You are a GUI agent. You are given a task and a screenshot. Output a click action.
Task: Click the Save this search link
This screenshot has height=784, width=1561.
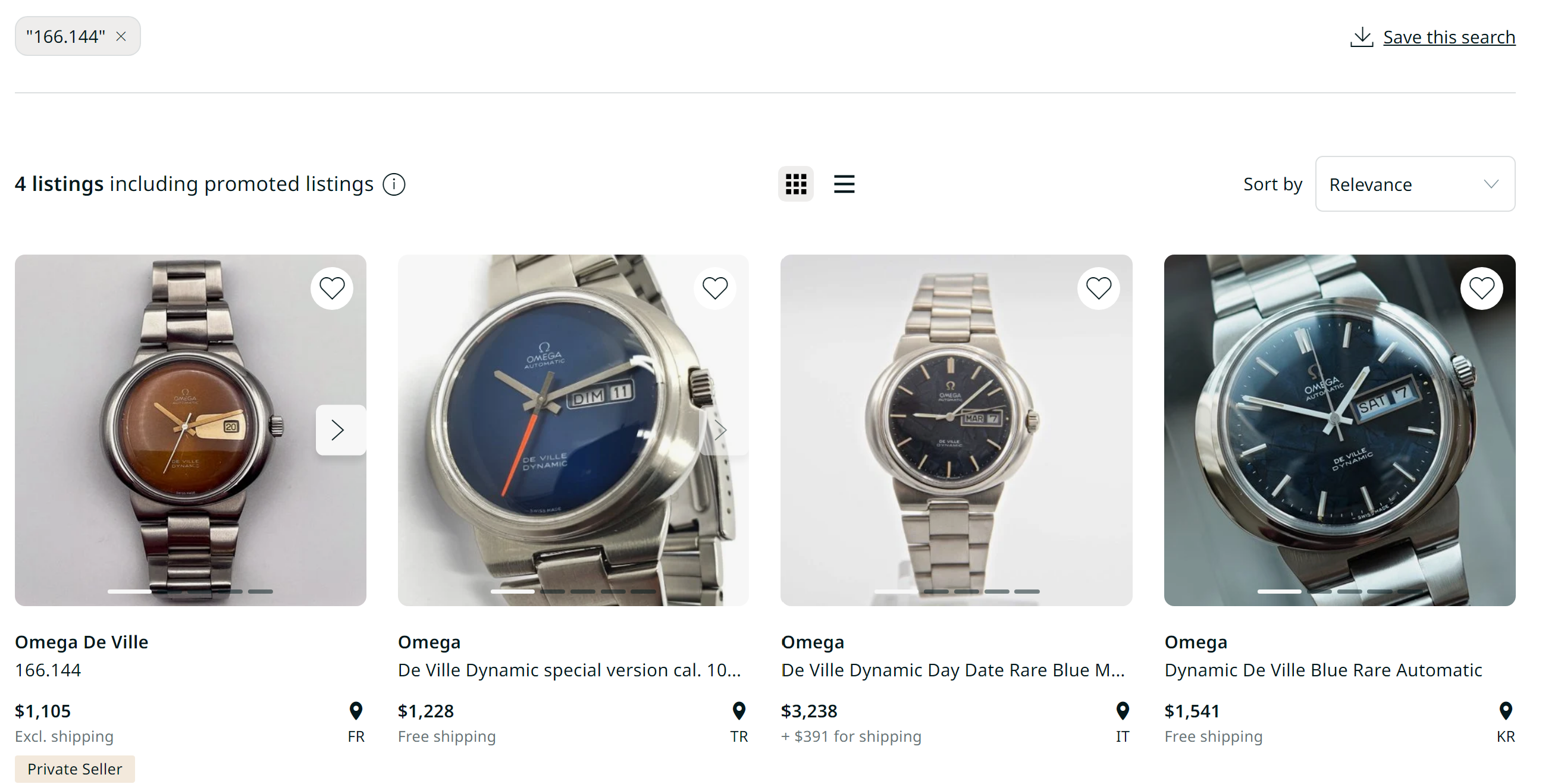(x=1449, y=37)
